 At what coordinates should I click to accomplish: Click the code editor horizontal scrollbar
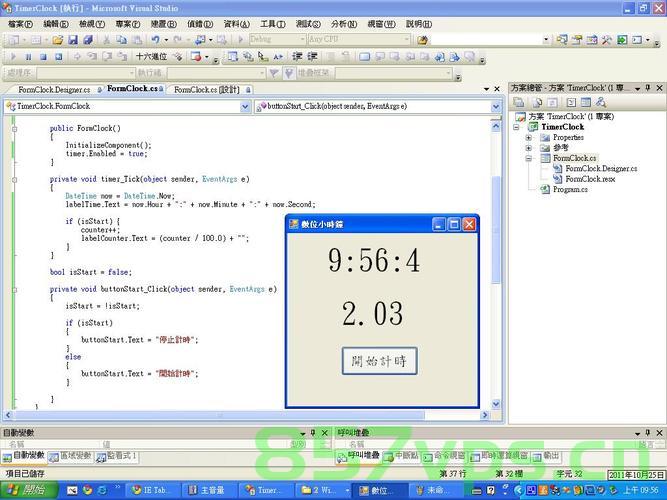point(219,415)
